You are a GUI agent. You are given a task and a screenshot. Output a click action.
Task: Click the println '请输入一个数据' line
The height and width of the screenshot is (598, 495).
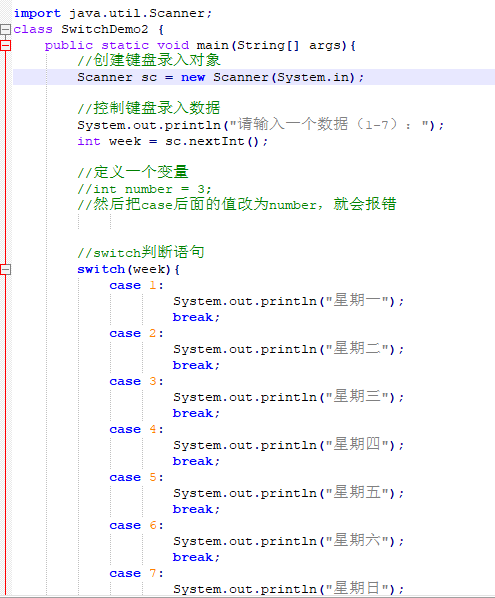pos(260,125)
